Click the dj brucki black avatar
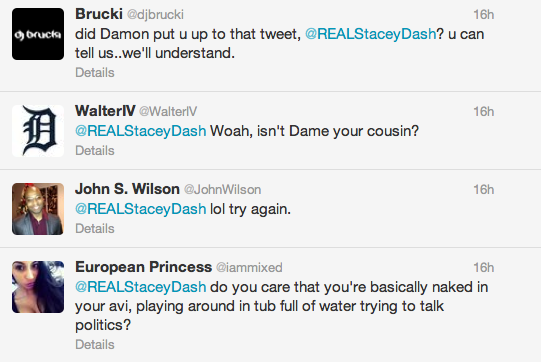This screenshot has height=362, width=541. [x=38, y=34]
